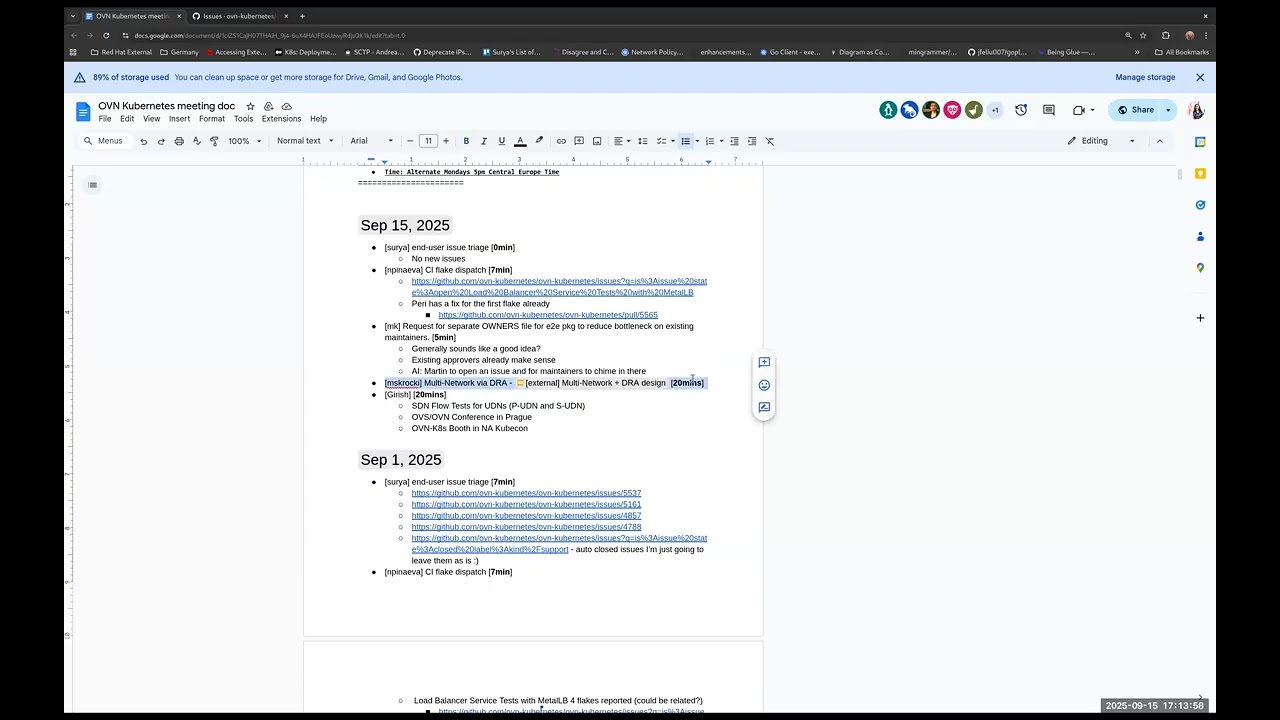Screen dimensions: 1280x720
Task: Click the Clear formatting icon
Action: click(x=770, y=141)
